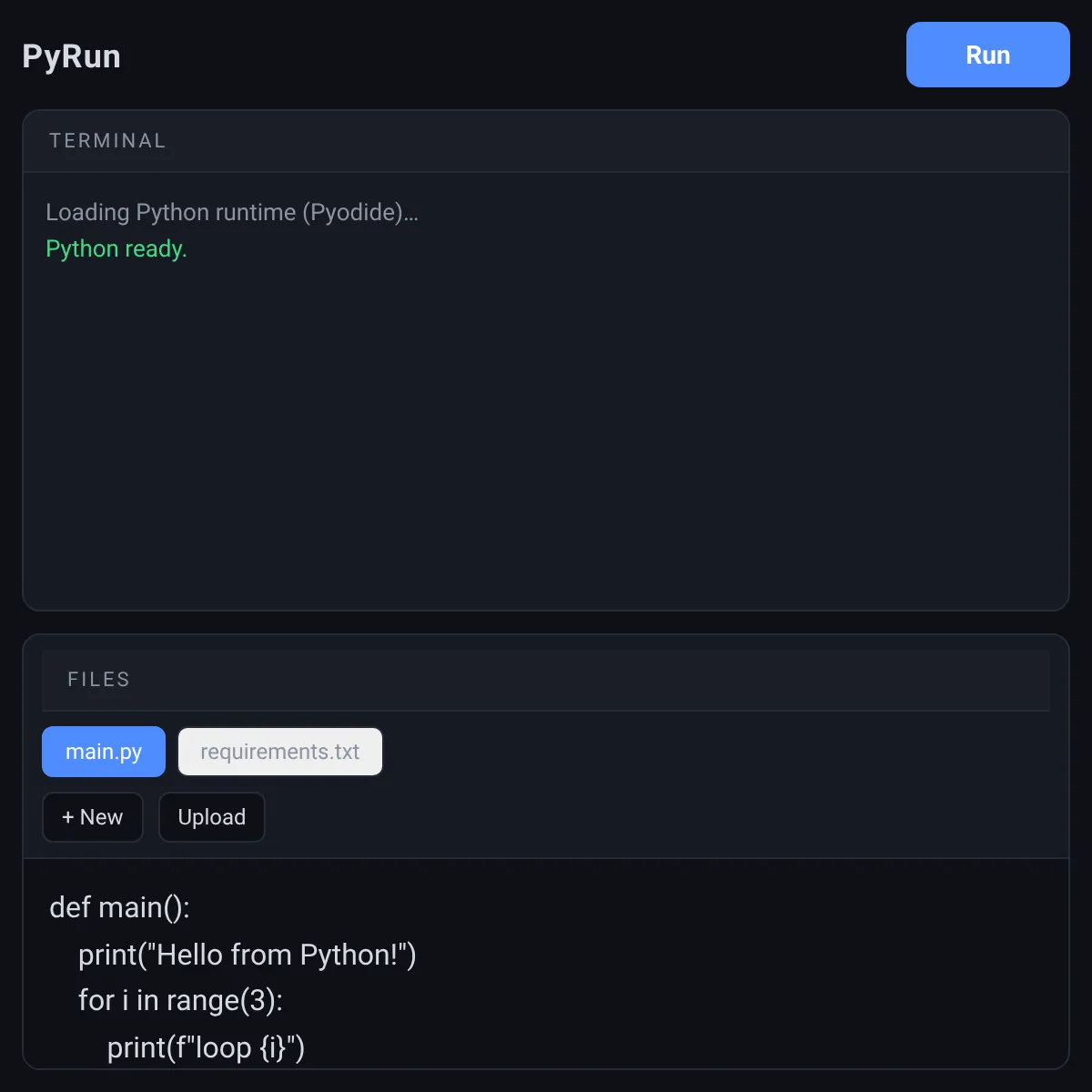Run the Python script

[987, 55]
